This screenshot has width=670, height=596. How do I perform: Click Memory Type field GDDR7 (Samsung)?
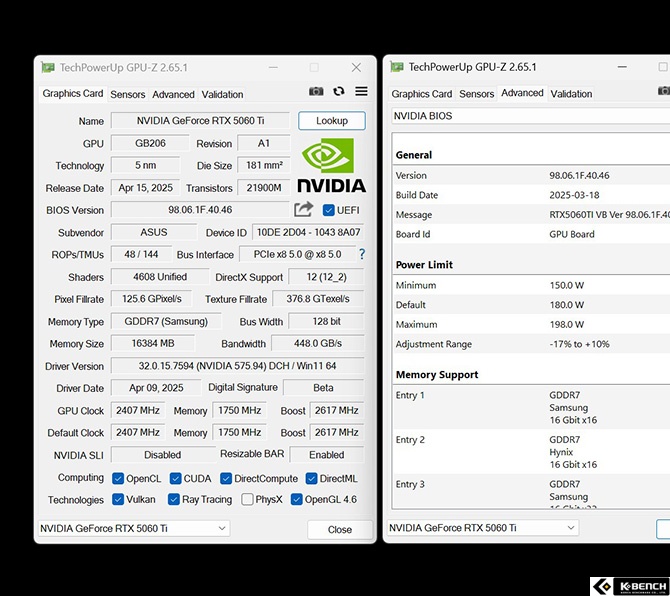[x=166, y=321]
